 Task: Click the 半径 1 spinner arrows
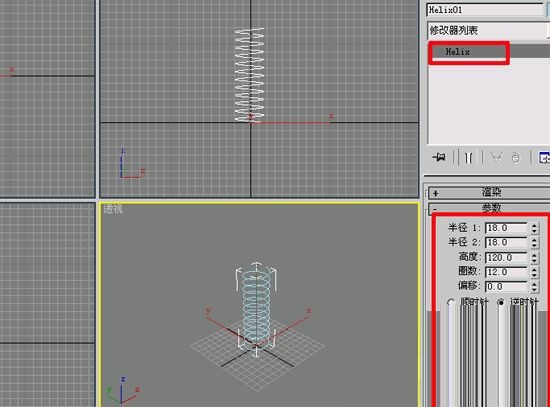[x=534, y=228]
